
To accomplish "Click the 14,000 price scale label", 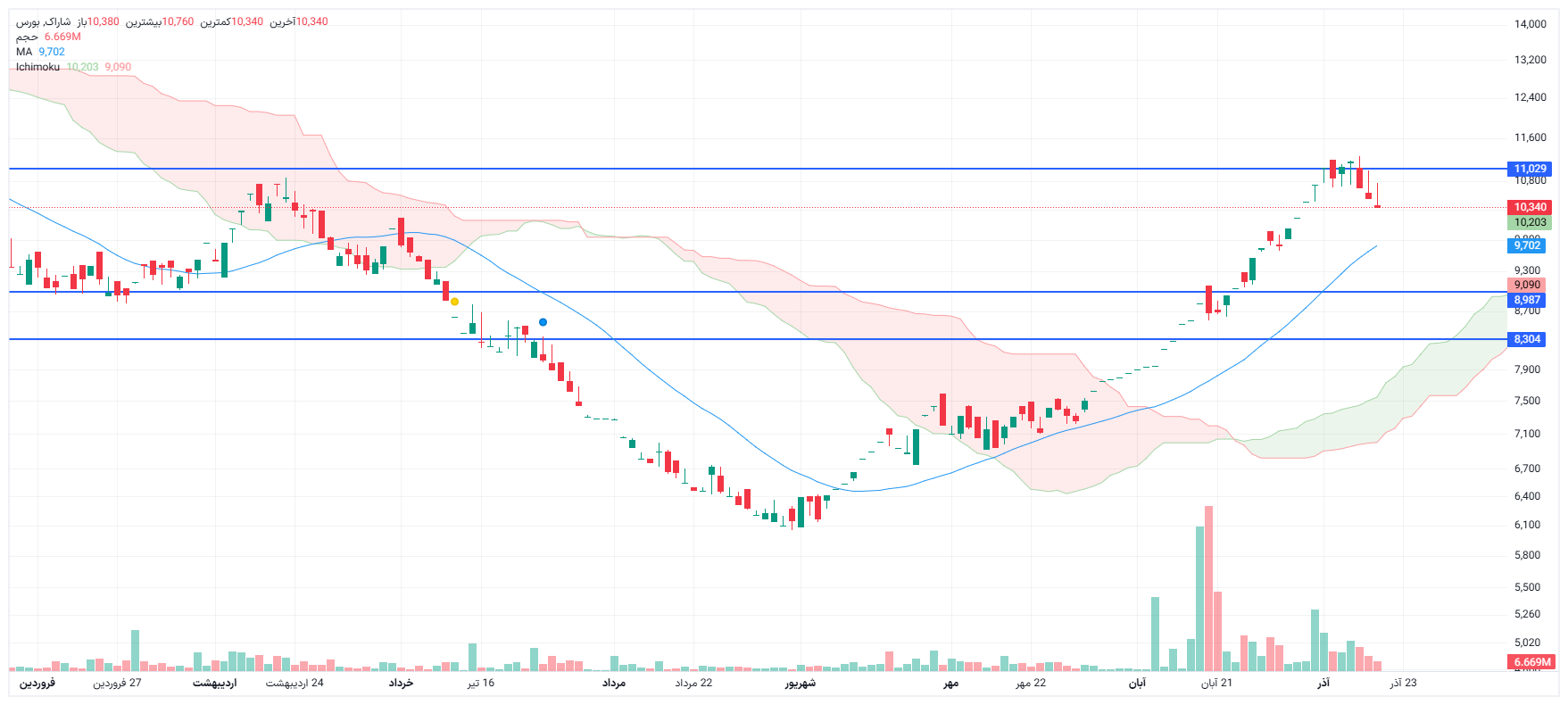I will pyautogui.click(x=1530, y=24).
